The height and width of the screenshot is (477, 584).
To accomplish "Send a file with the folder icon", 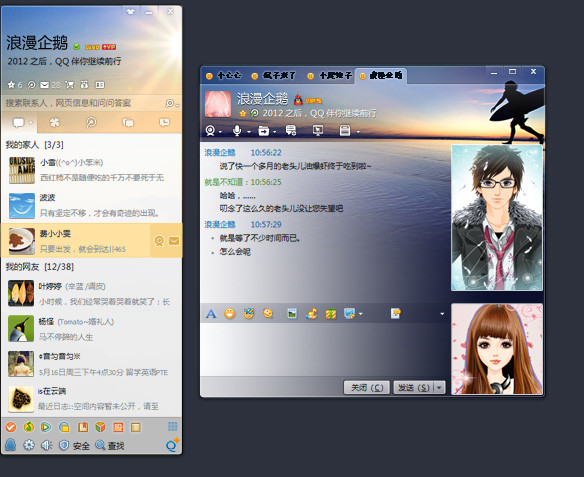I will pyautogui.click(x=264, y=131).
